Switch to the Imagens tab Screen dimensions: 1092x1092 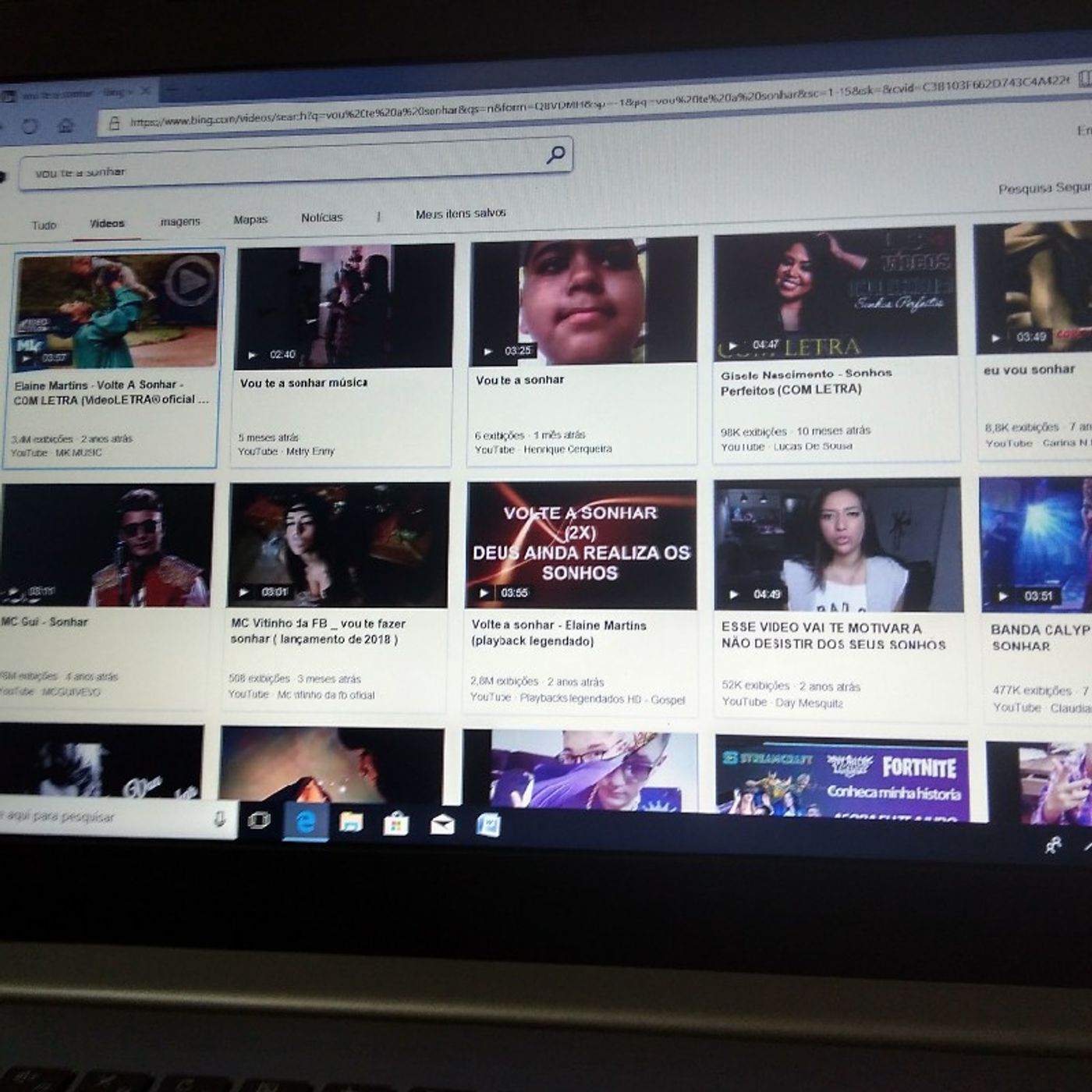[x=180, y=222]
